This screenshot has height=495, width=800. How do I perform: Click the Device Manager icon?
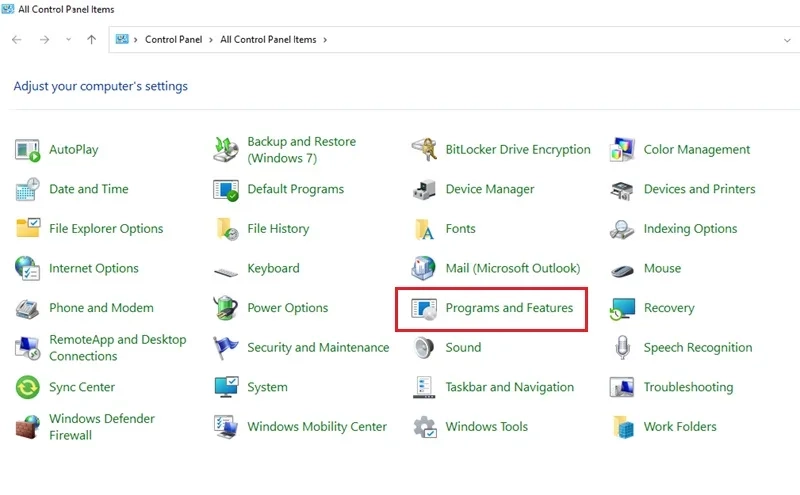(x=424, y=189)
